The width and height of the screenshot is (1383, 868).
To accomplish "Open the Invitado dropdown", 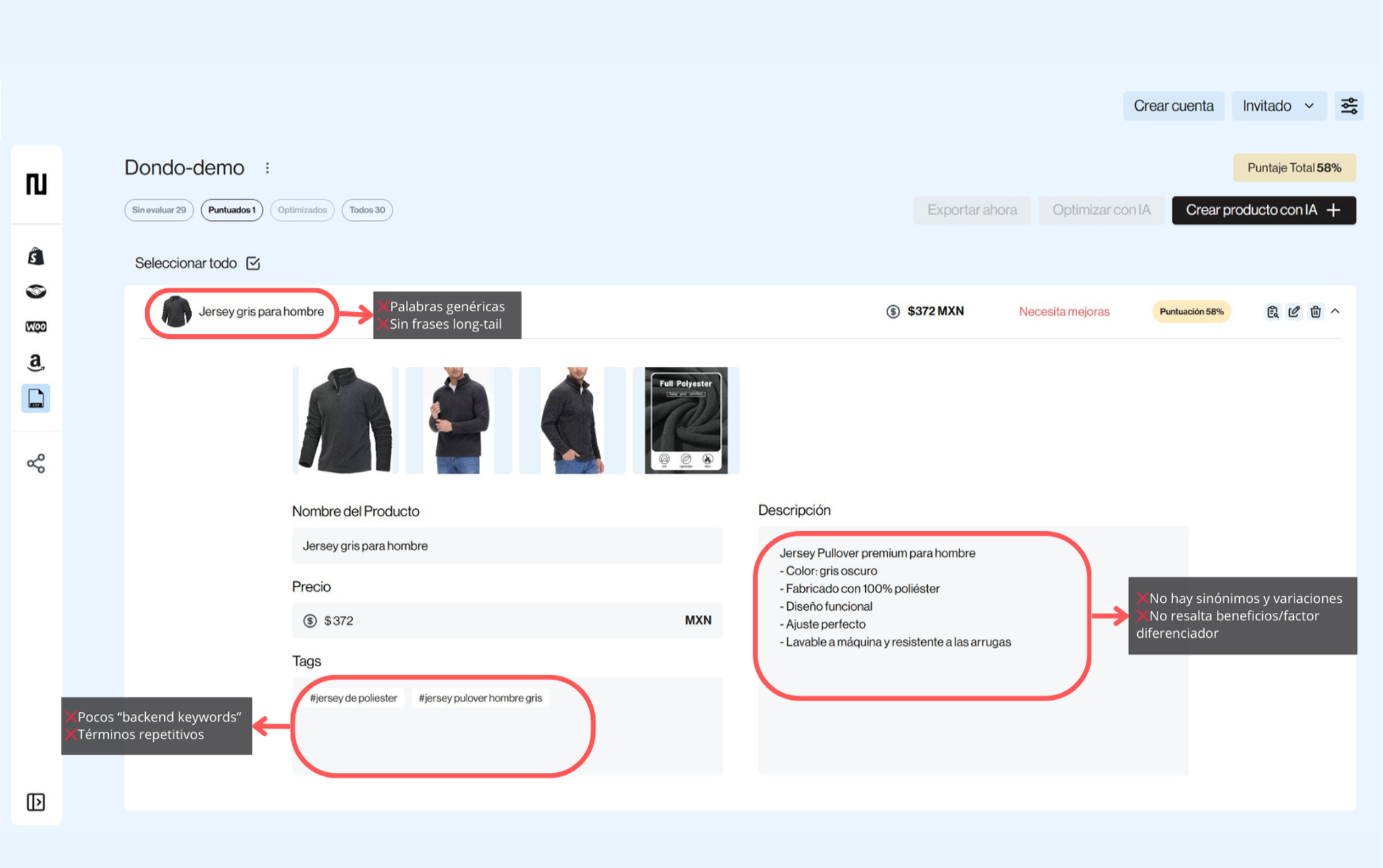I will [1278, 106].
